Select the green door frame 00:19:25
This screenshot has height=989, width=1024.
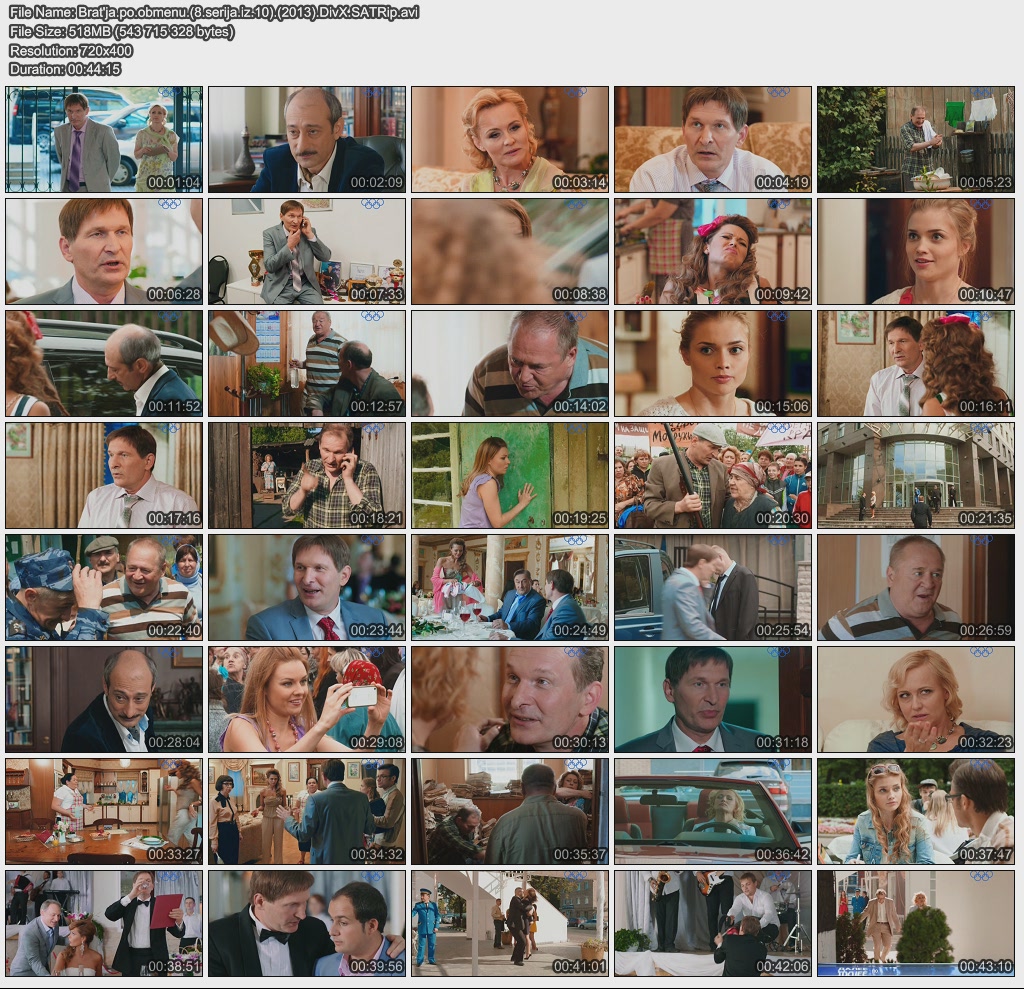[510, 475]
